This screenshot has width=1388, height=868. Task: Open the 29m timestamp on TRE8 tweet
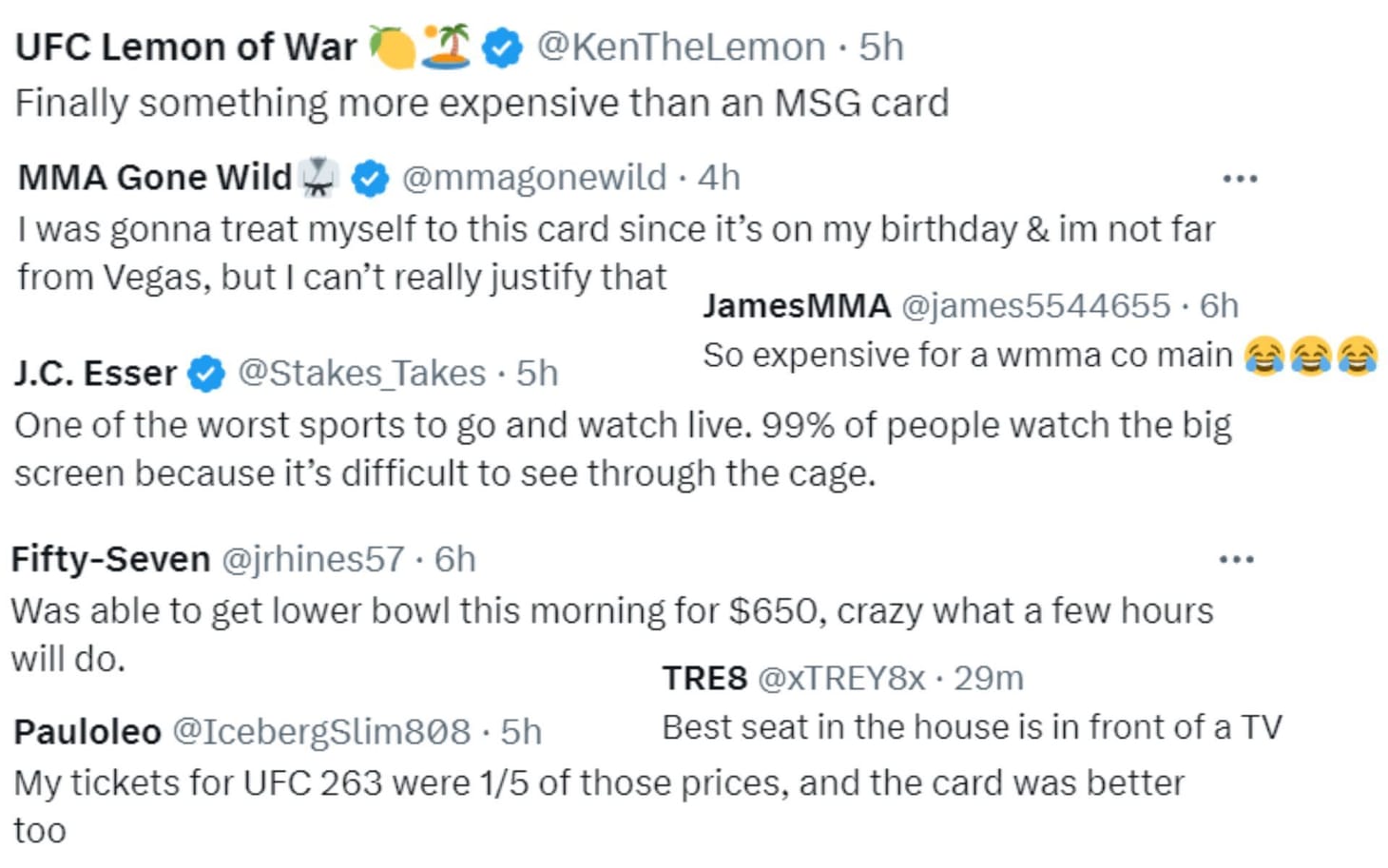pos(989,679)
